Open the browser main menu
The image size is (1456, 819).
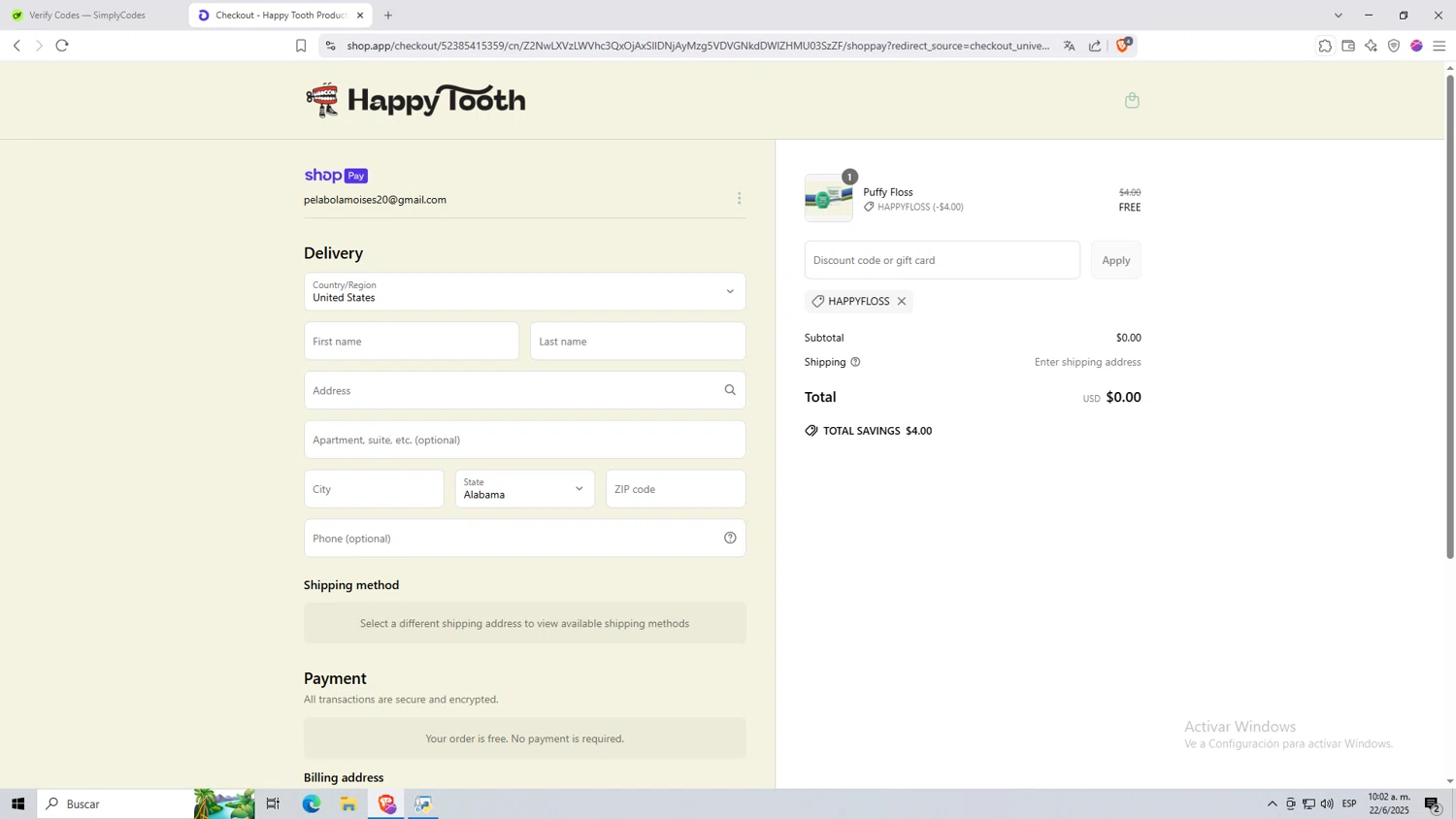1439,46
